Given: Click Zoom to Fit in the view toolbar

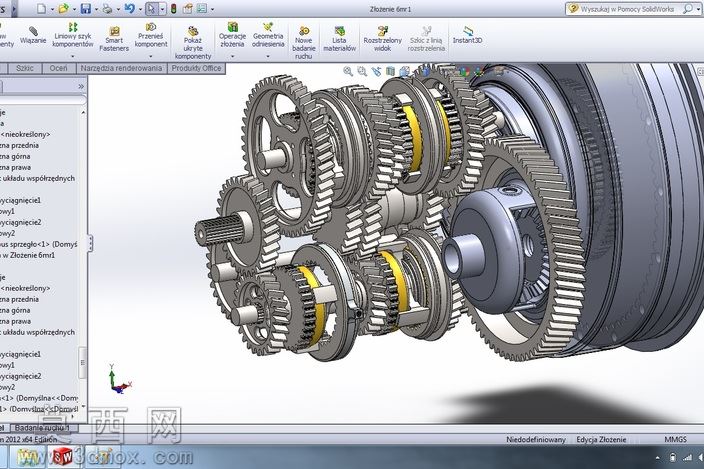Looking at the screenshot, I should [x=348, y=71].
